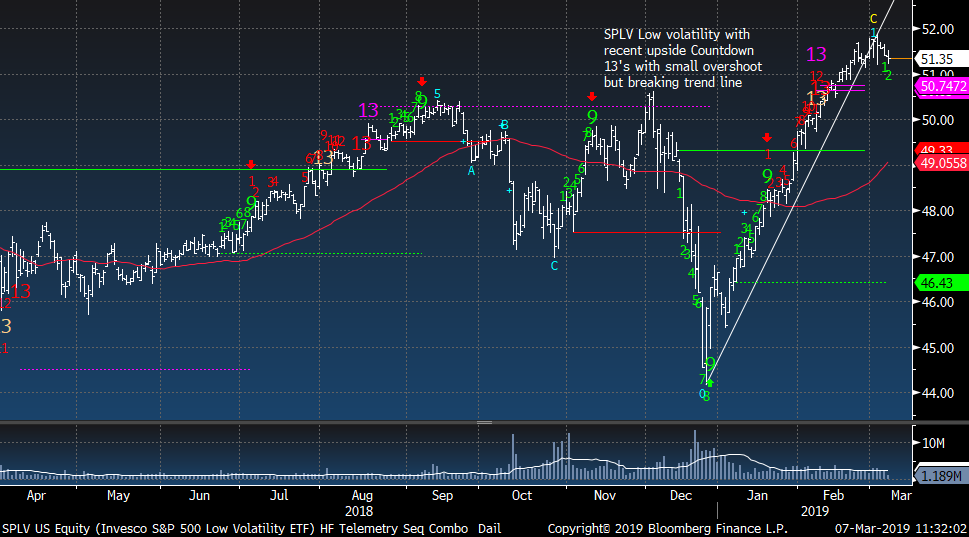This screenshot has width=969, height=537.
Task: Click the Aug month label
Action: (x=362, y=496)
